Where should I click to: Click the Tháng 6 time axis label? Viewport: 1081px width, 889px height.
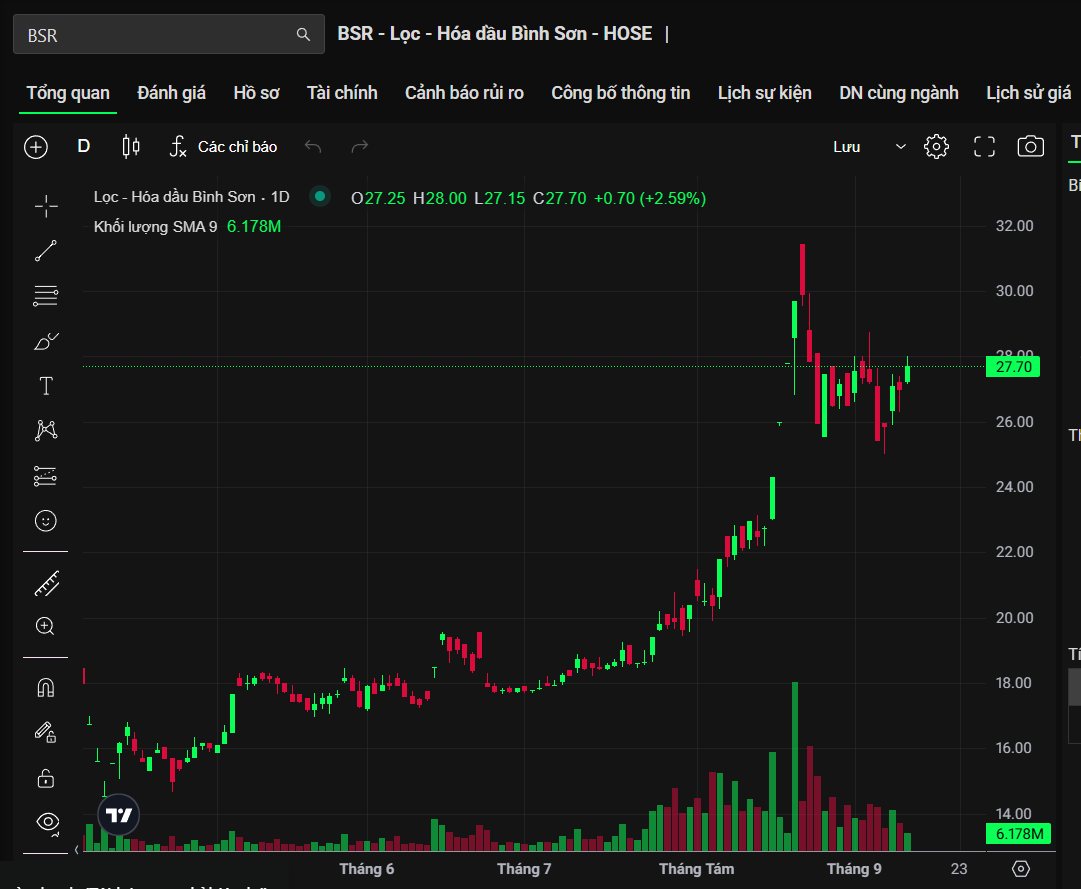coord(367,869)
